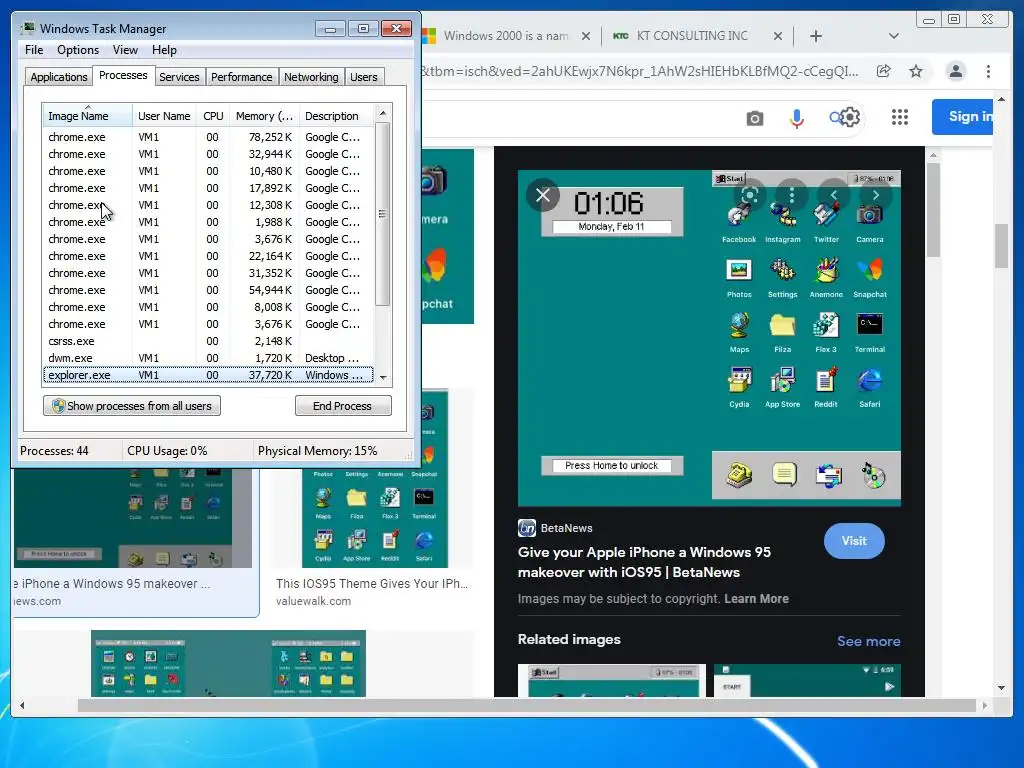1024x768 pixels.
Task: Open preview image more options dots
Action: click(x=792, y=195)
